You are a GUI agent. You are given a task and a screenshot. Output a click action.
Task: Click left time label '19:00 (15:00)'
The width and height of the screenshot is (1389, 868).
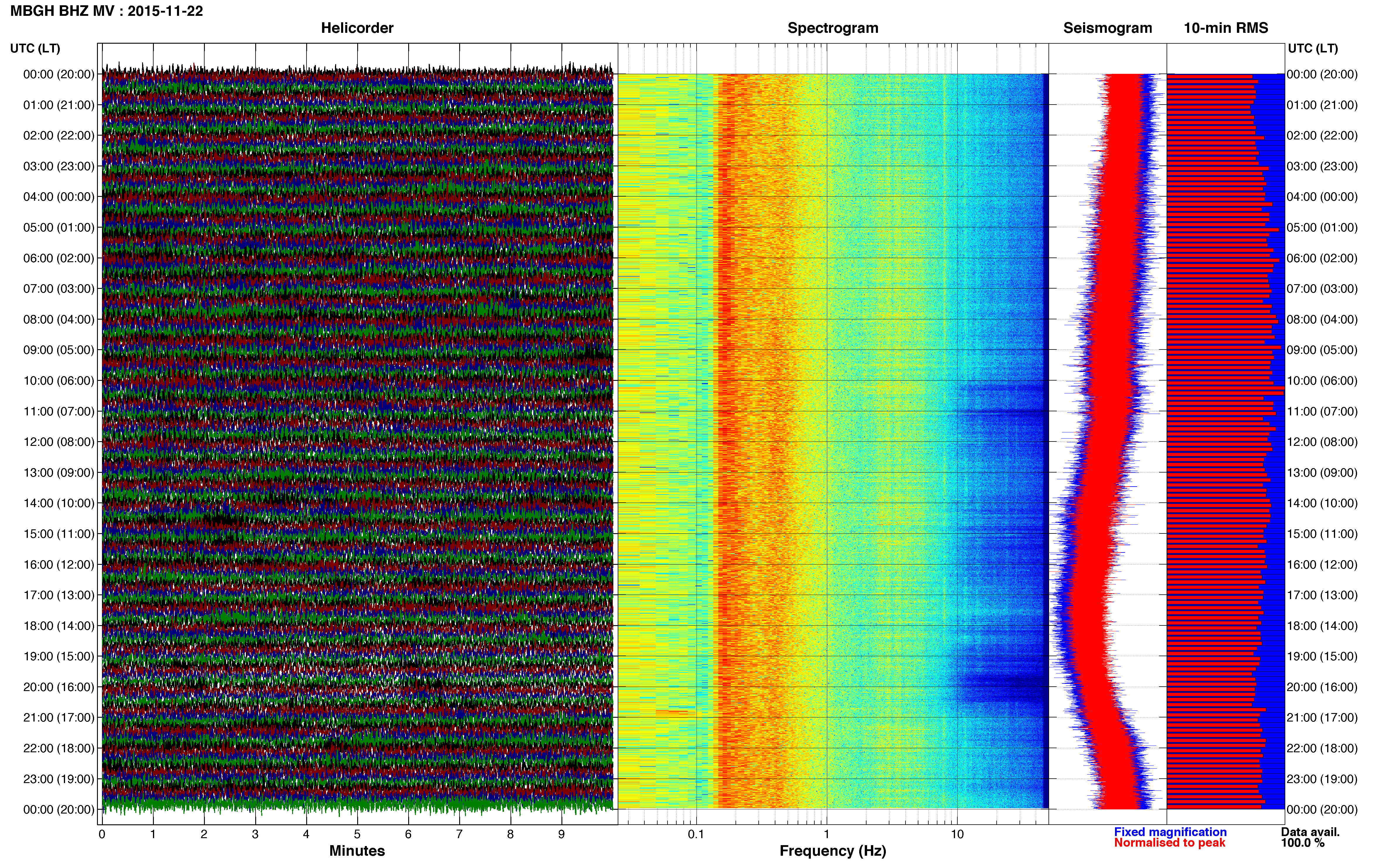tap(59, 656)
